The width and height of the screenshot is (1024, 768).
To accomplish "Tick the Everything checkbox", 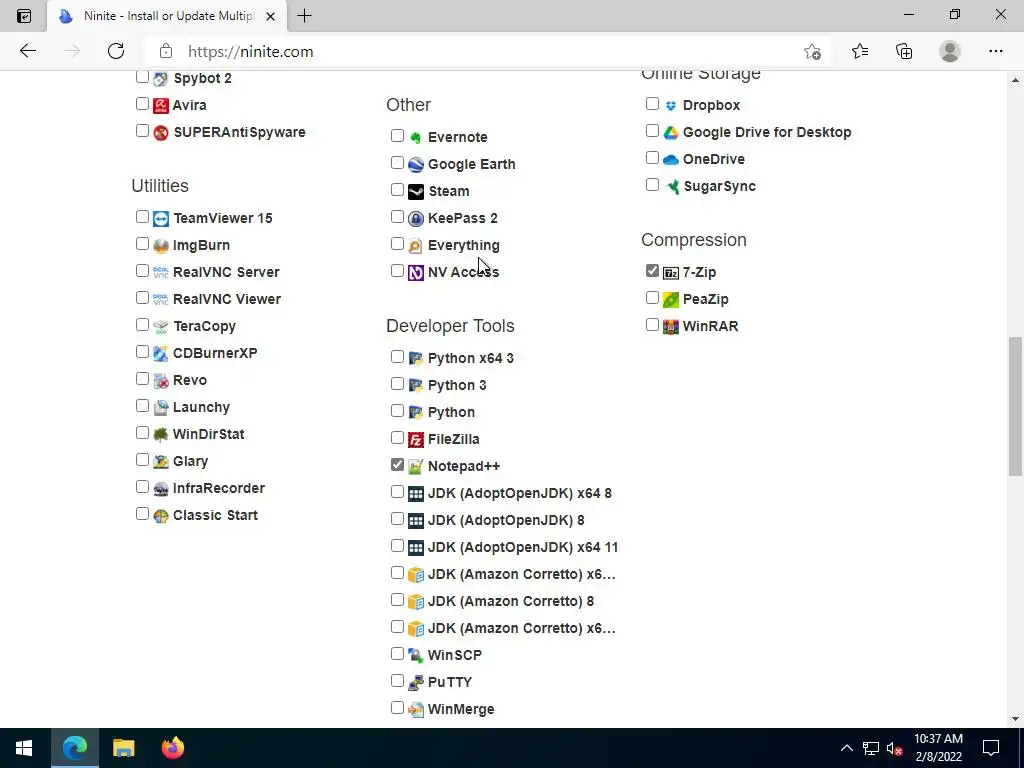I will [x=397, y=244].
